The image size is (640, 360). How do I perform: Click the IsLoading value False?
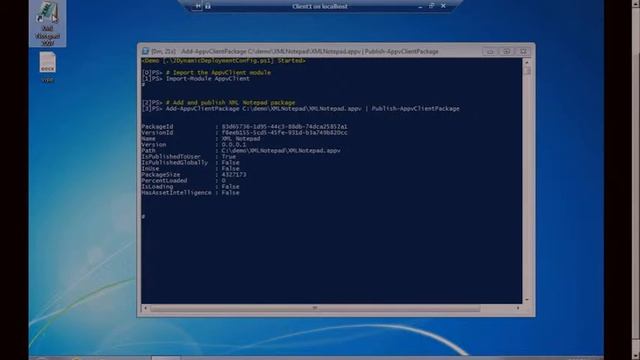231,187
